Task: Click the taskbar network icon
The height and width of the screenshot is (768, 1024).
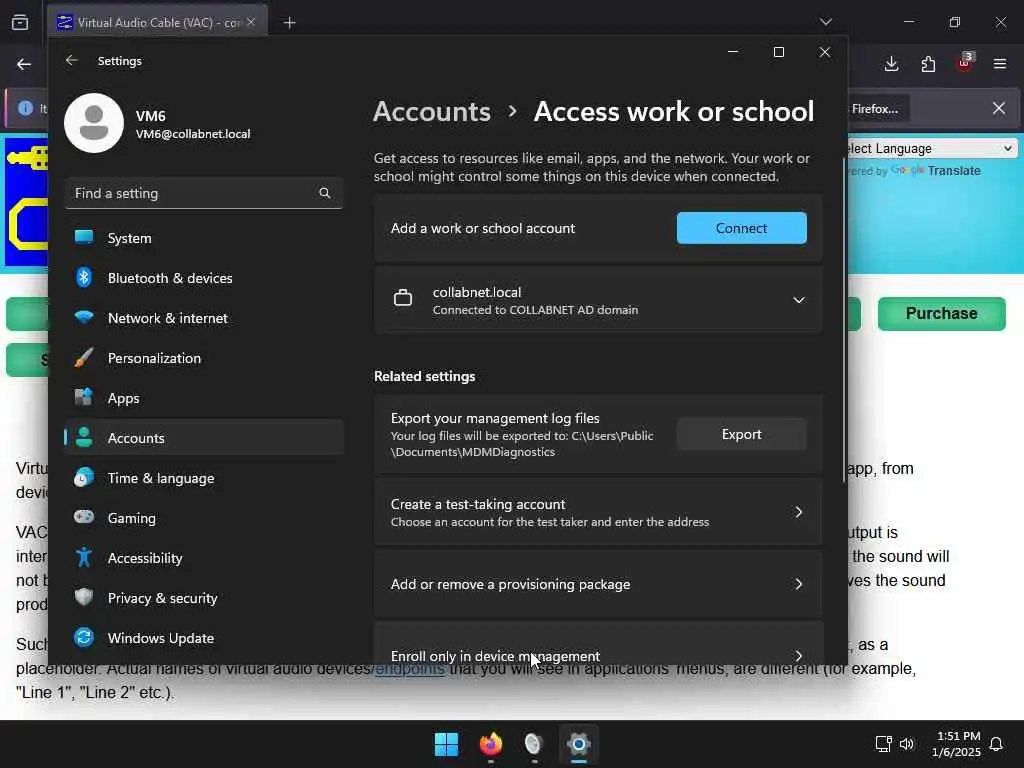Action: pos(883,744)
